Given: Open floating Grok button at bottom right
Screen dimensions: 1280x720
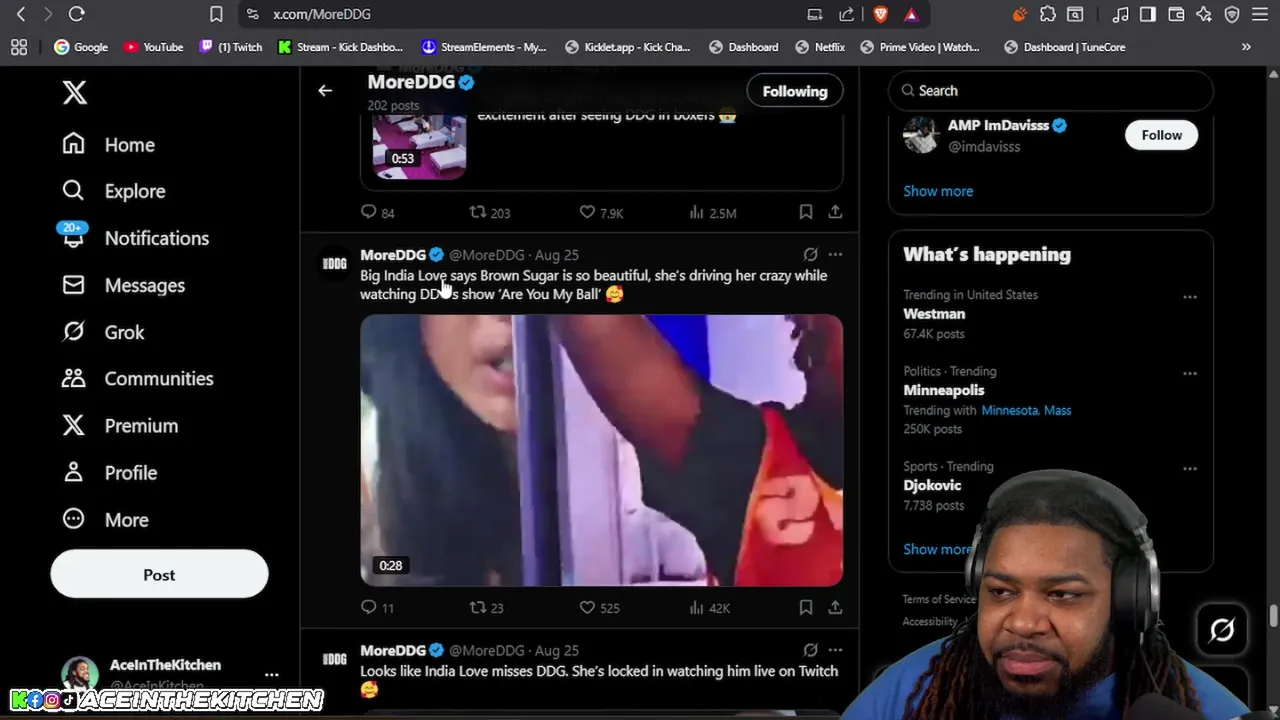Looking at the screenshot, I should tap(1222, 630).
